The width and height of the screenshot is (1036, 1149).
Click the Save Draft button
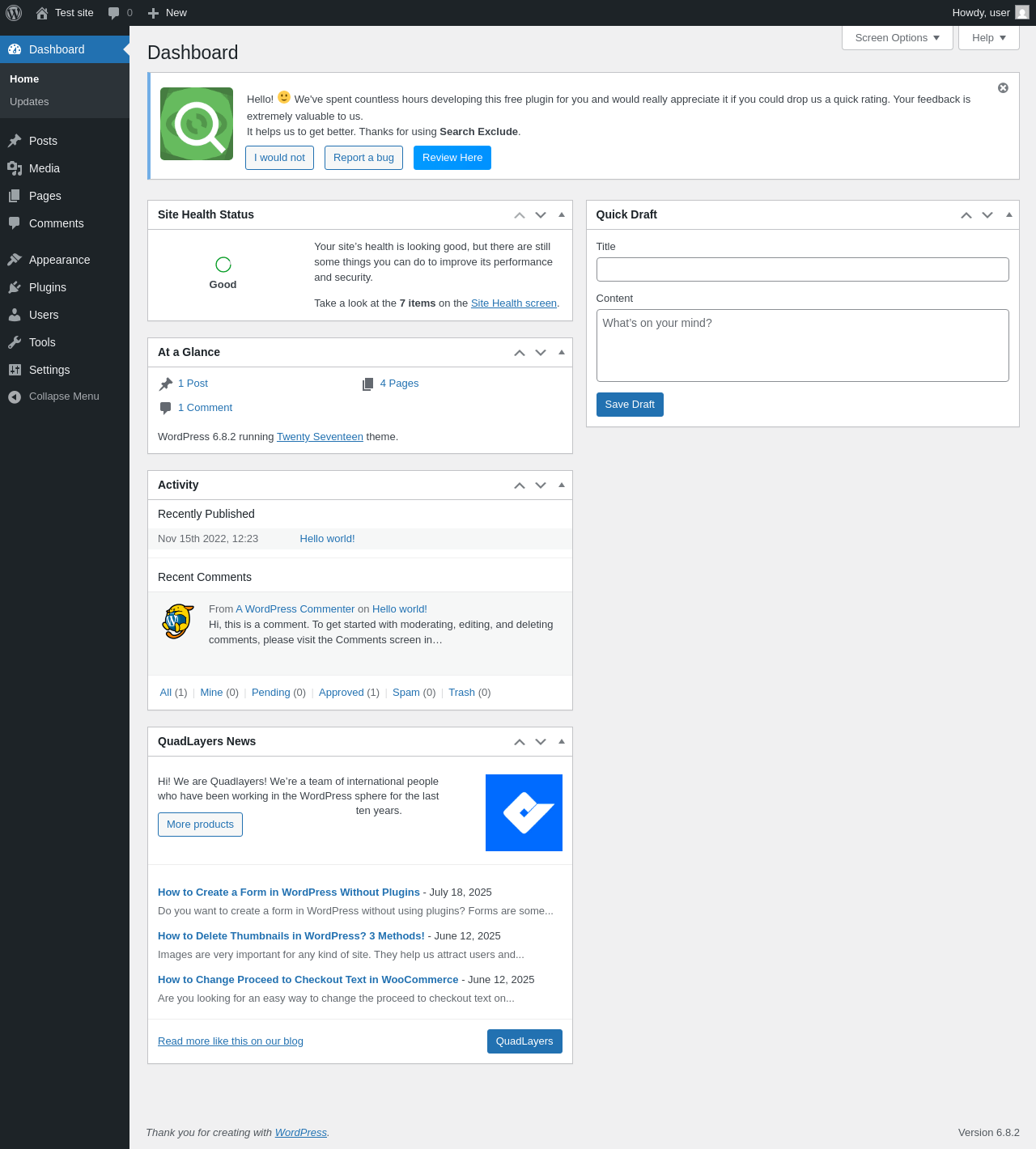click(630, 405)
